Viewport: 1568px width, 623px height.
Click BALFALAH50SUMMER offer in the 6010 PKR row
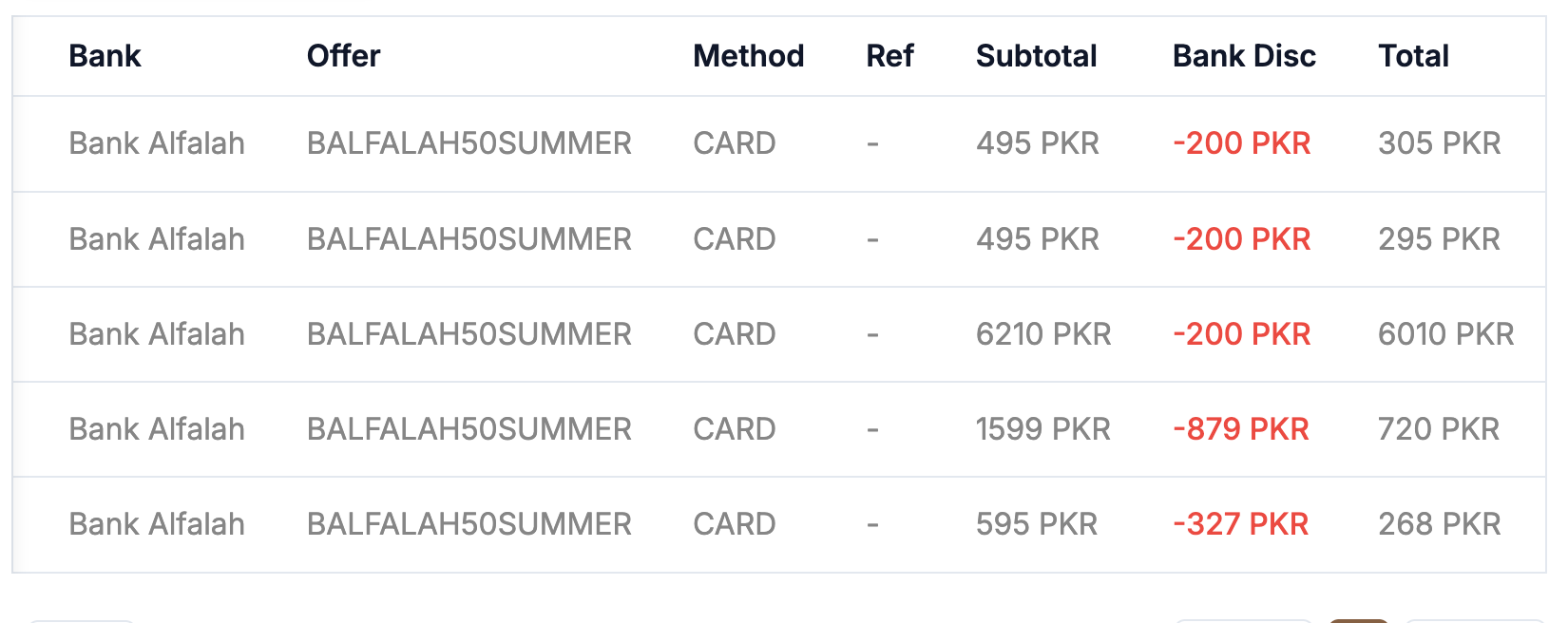coord(468,334)
